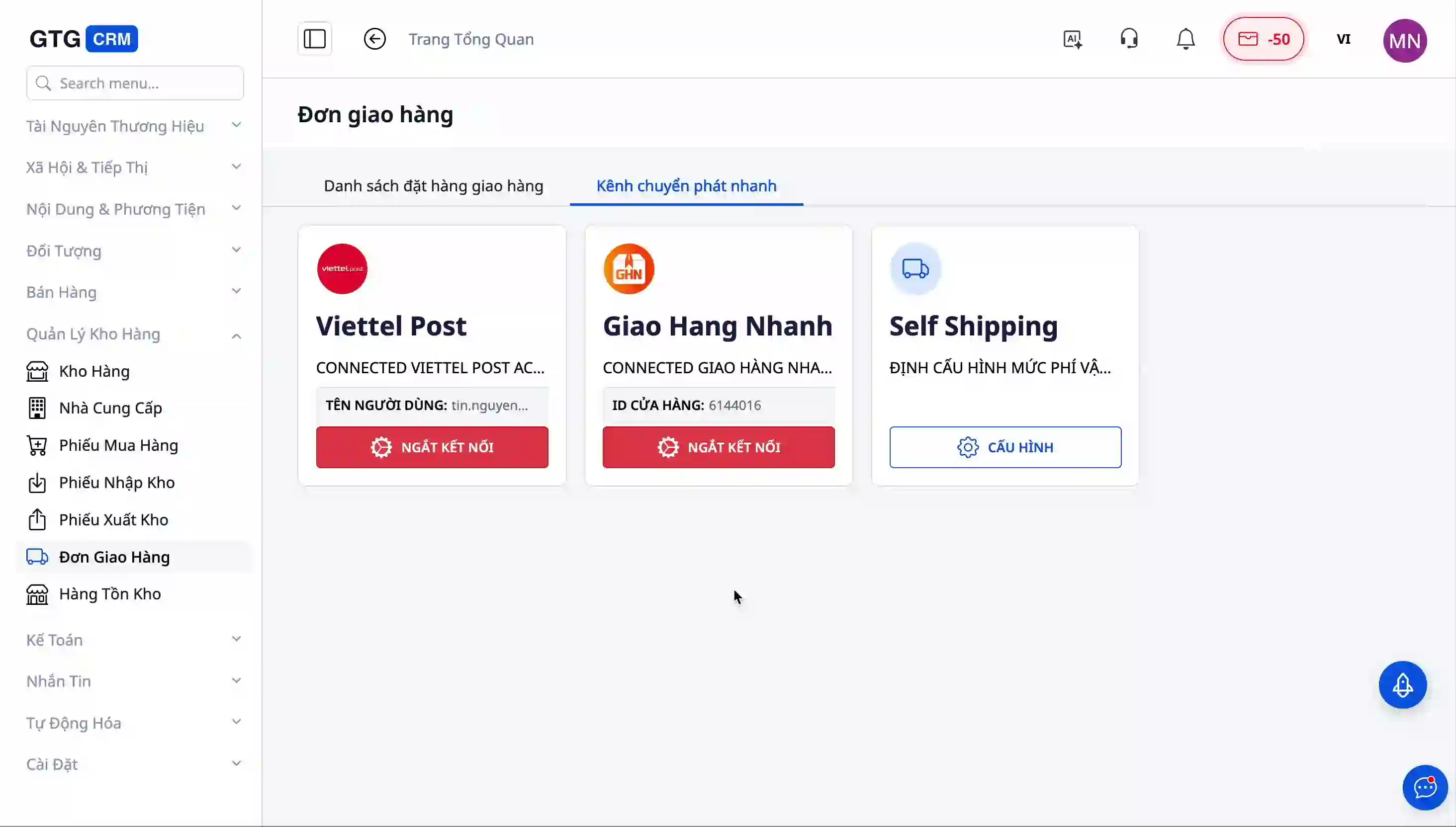Expand the Bán Hàng menu section
This screenshot has height=827, width=1456.
pos(134,292)
